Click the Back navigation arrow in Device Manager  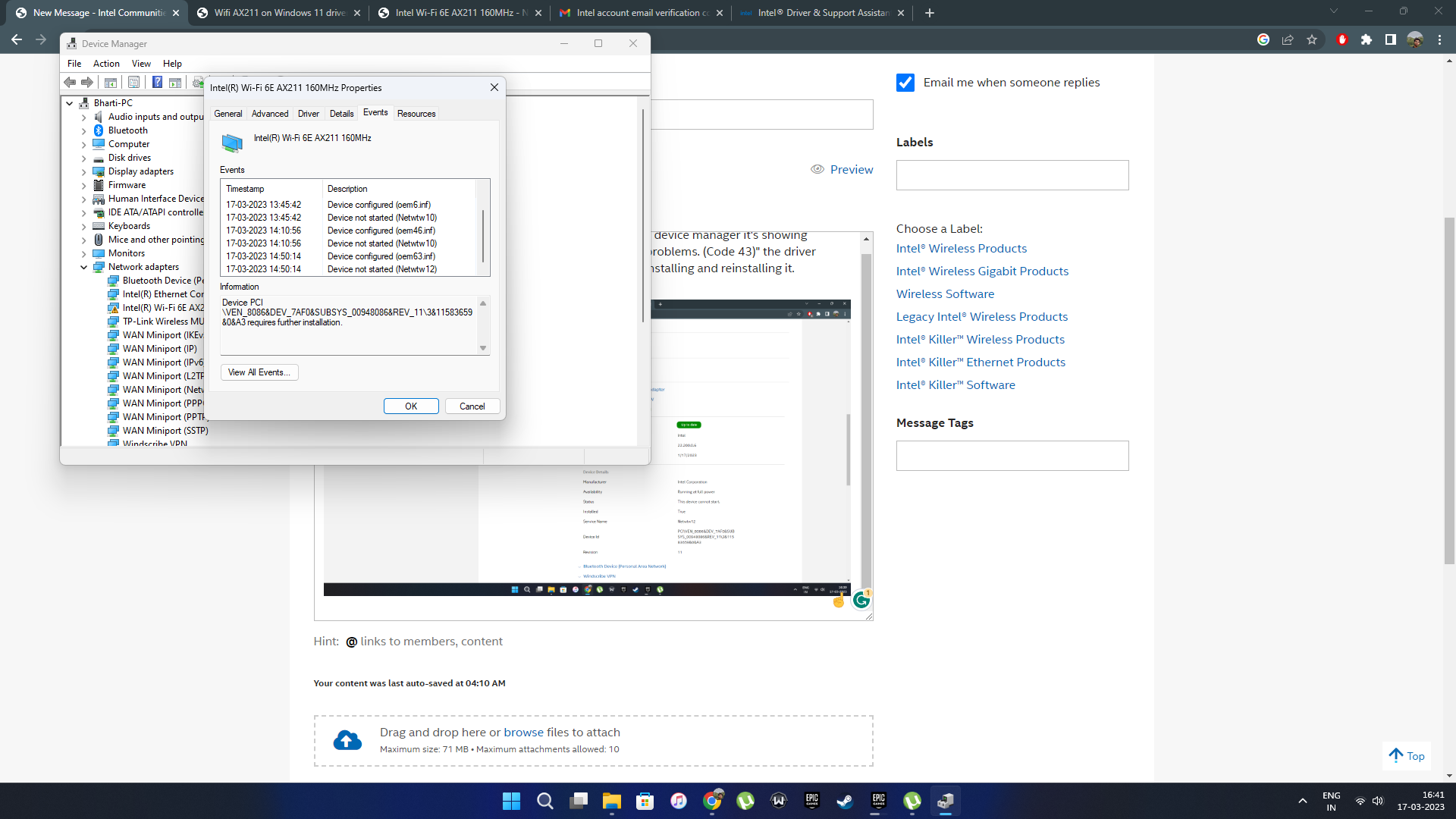click(x=70, y=82)
